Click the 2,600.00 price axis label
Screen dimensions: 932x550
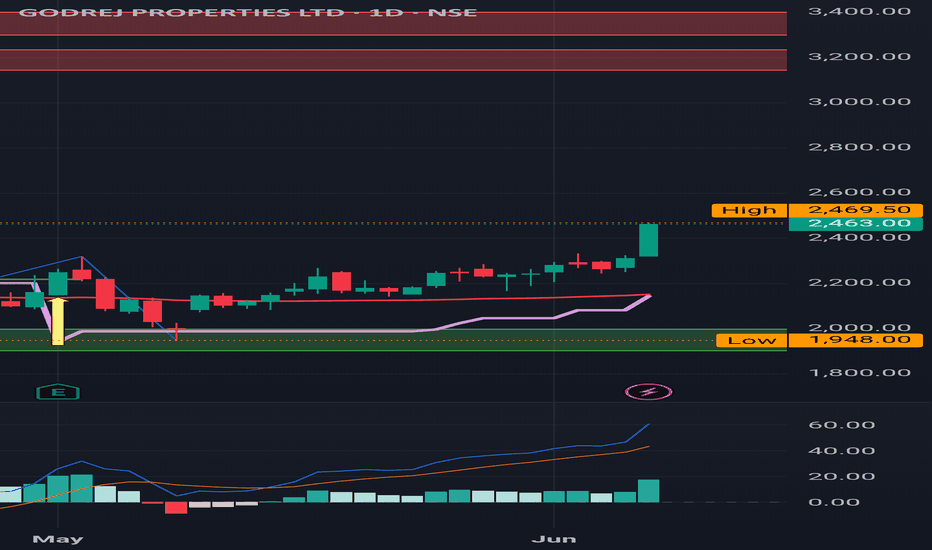pyautogui.click(x=859, y=192)
